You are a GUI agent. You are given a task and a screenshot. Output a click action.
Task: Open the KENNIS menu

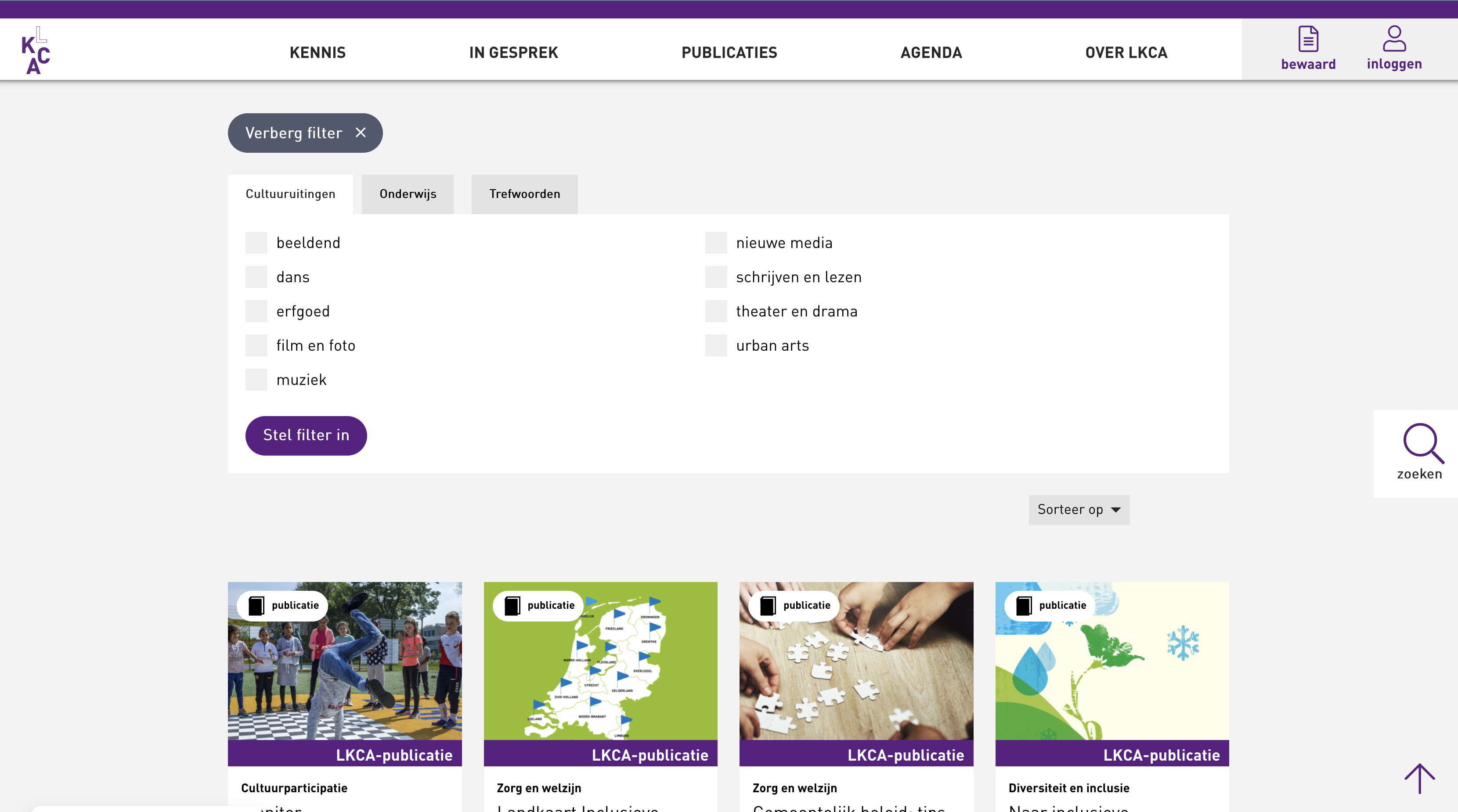318,53
